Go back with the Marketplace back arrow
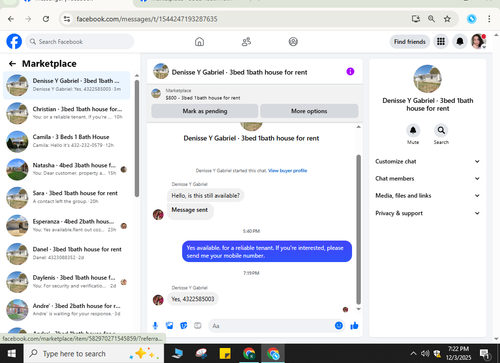The image size is (500, 363). (x=12, y=64)
